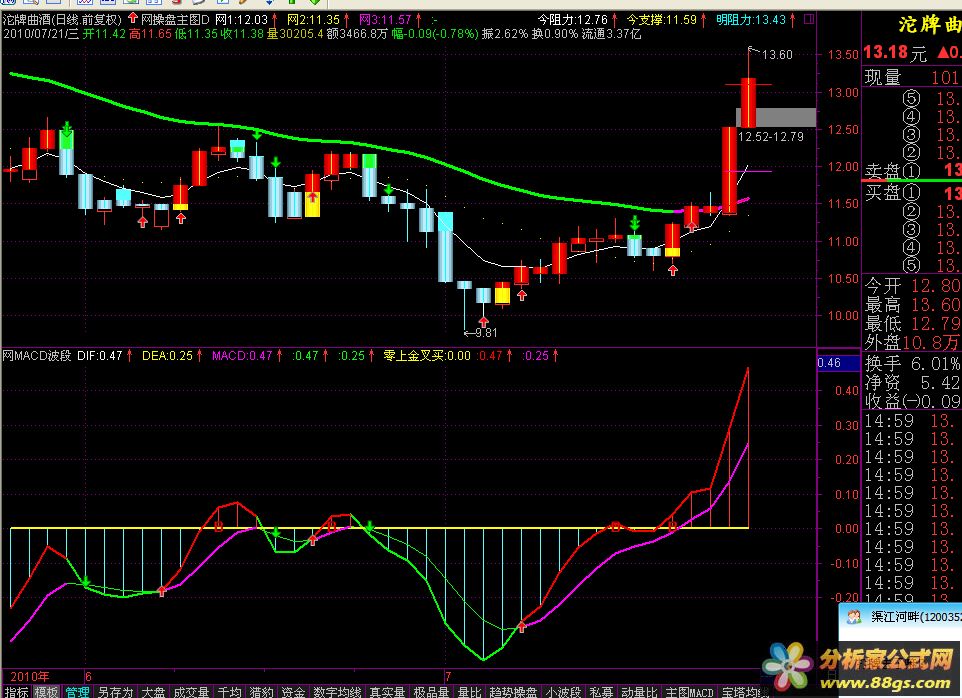Switch to the 真实量 indicator tab

click(388, 692)
